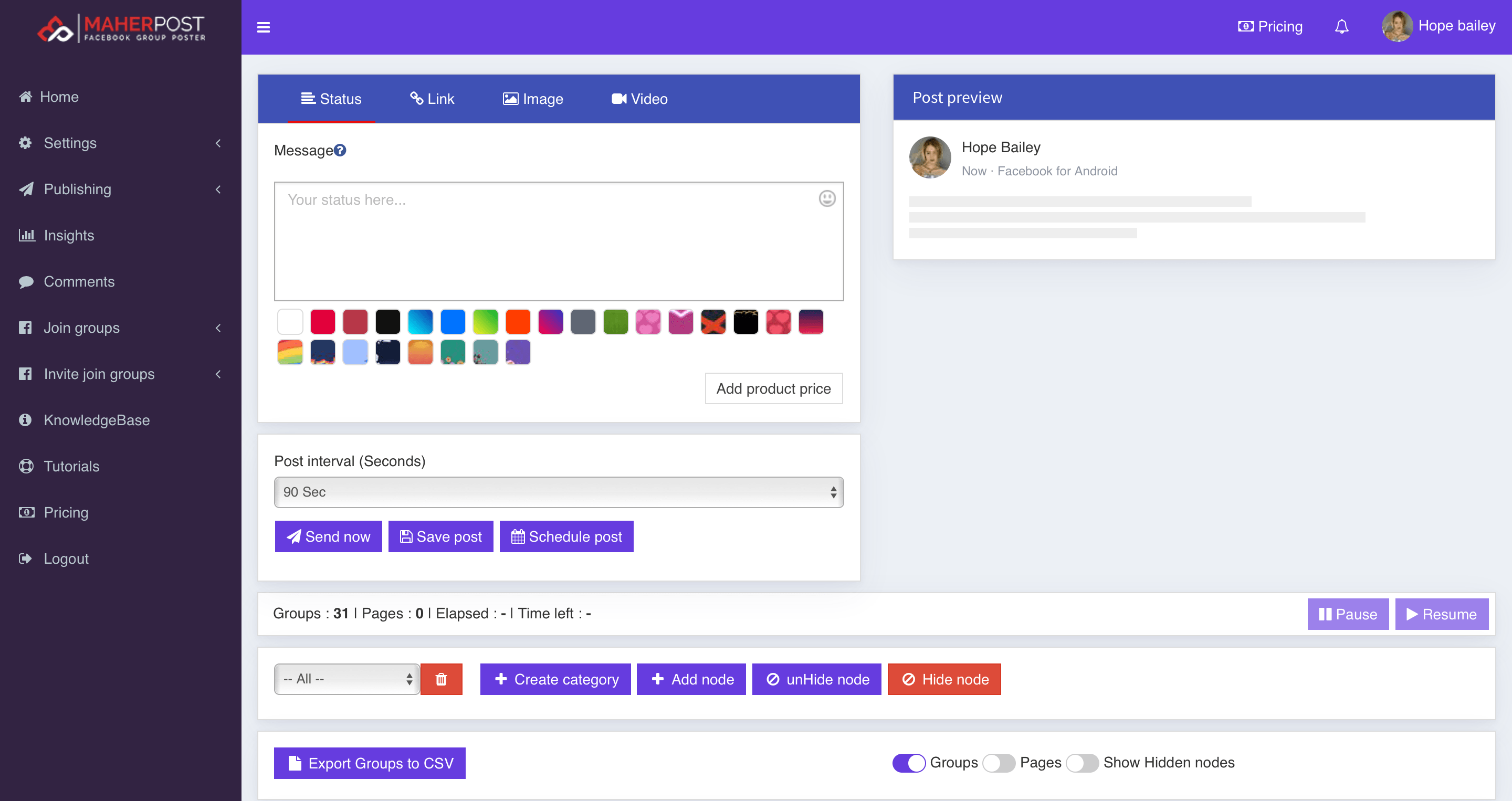Click the Save post button
1512x801 pixels.
click(441, 537)
